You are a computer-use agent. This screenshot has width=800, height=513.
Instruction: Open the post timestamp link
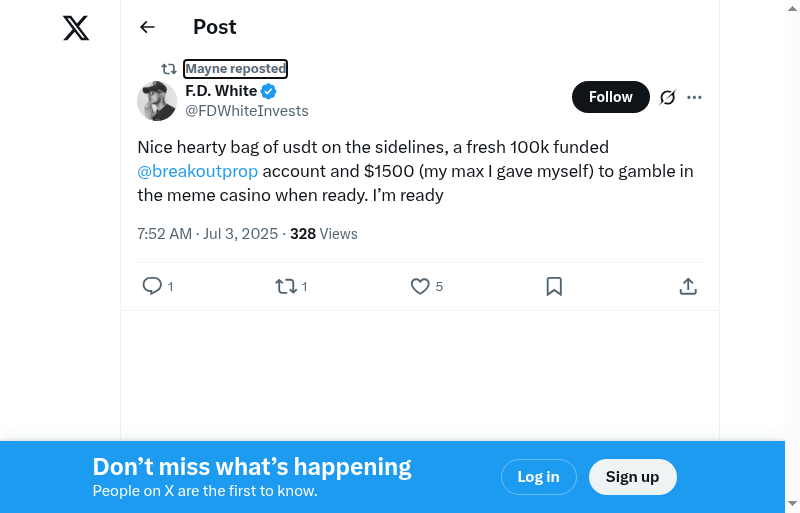click(207, 234)
